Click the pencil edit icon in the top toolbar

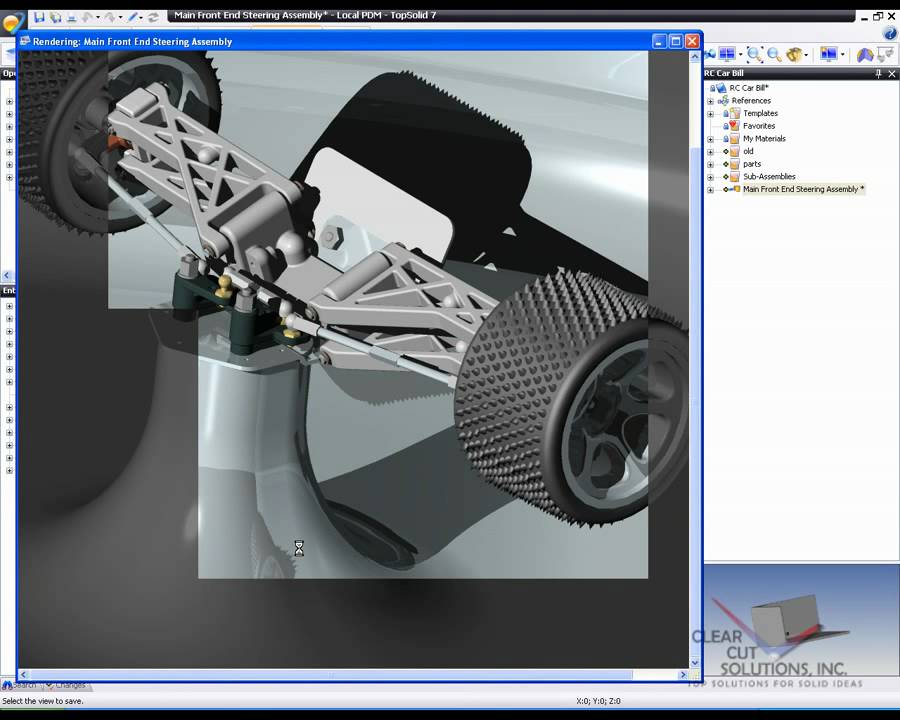pyautogui.click(x=133, y=17)
